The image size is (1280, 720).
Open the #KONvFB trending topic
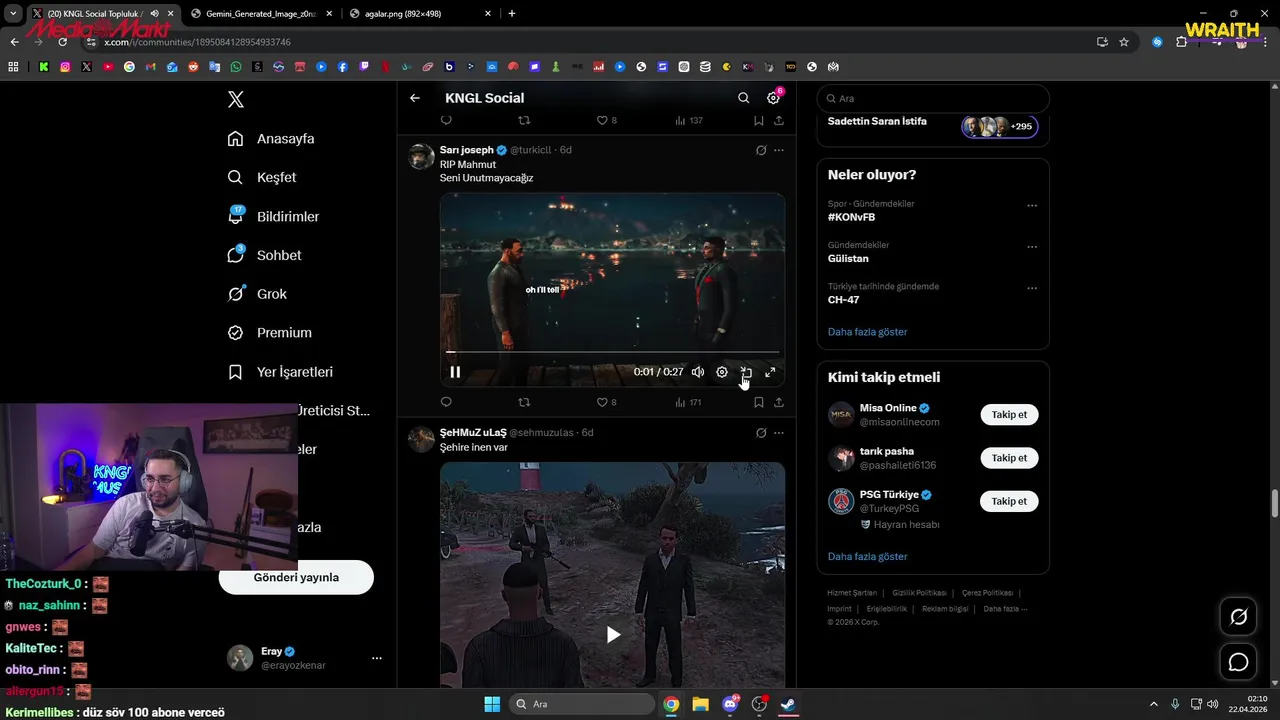851,217
